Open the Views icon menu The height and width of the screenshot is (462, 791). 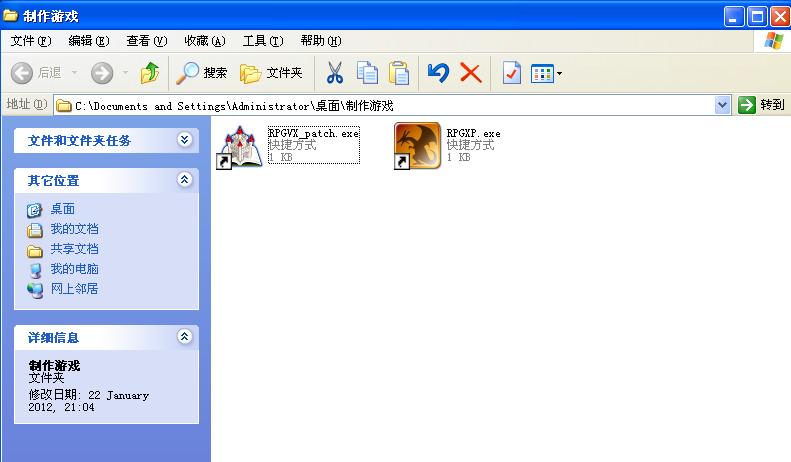coord(542,74)
